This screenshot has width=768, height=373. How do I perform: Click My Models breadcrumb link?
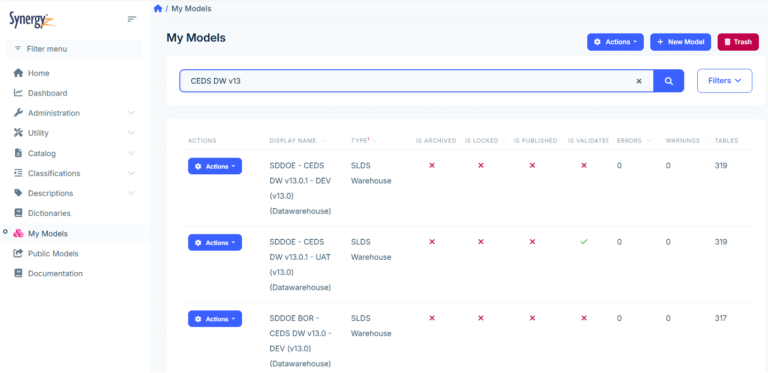pyautogui.click(x=192, y=9)
